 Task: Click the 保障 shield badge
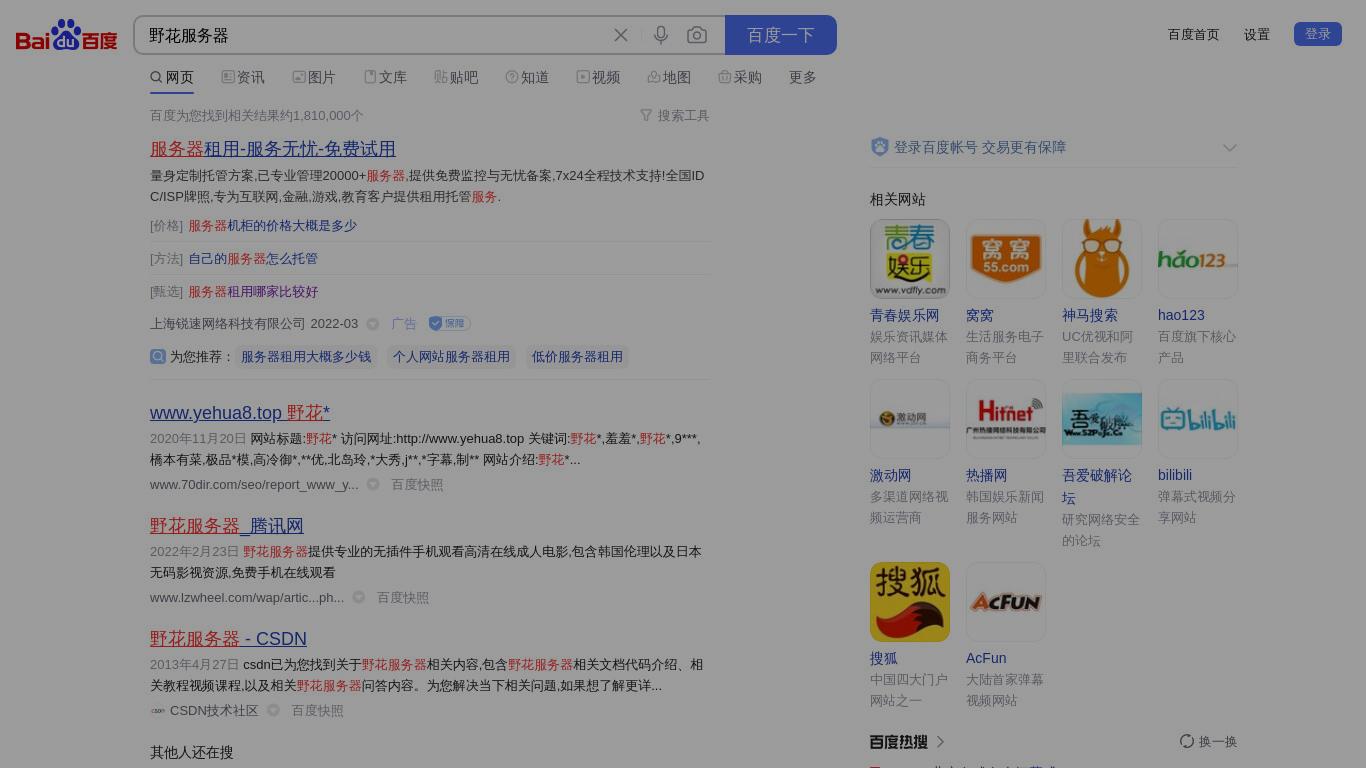[449, 324]
